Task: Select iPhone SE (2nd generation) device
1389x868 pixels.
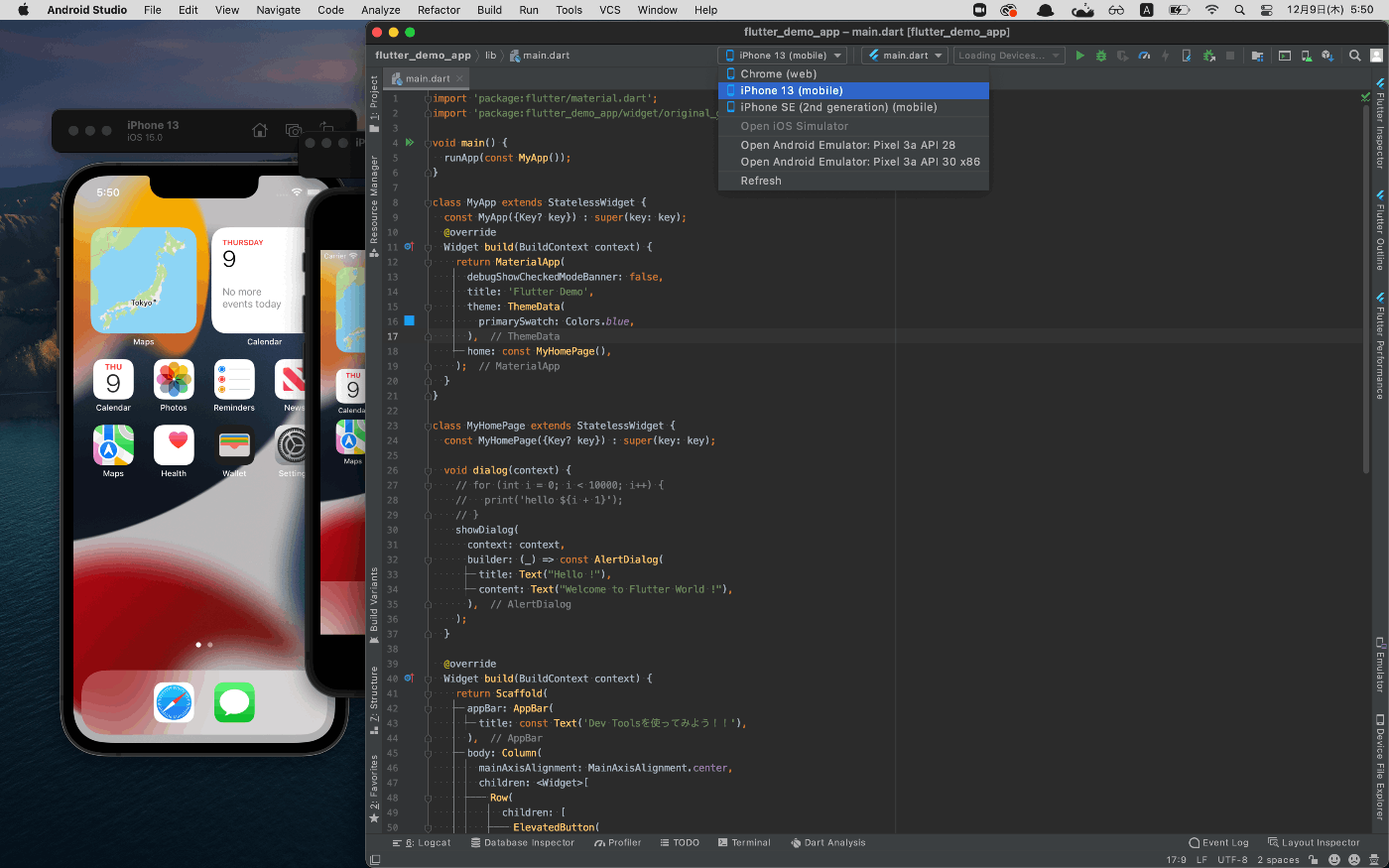Action: click(853, 107)
